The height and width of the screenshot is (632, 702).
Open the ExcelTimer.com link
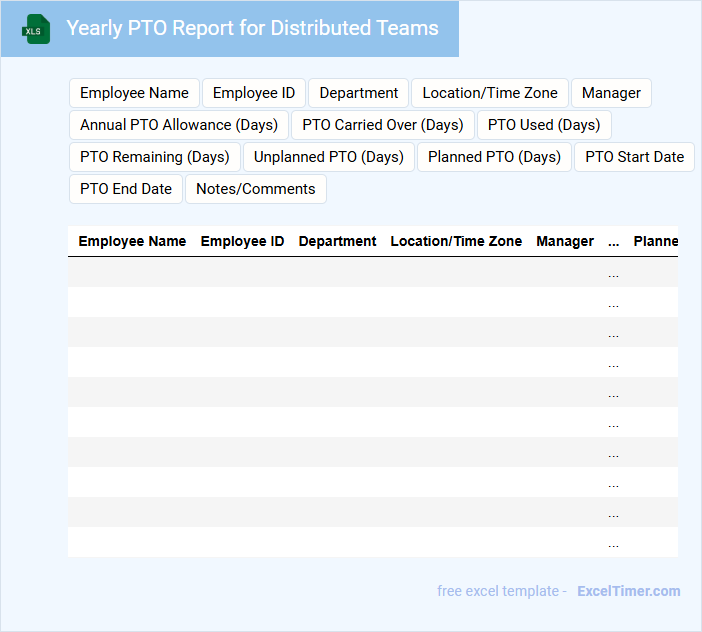pyautogui.click(x=628, y=591)
